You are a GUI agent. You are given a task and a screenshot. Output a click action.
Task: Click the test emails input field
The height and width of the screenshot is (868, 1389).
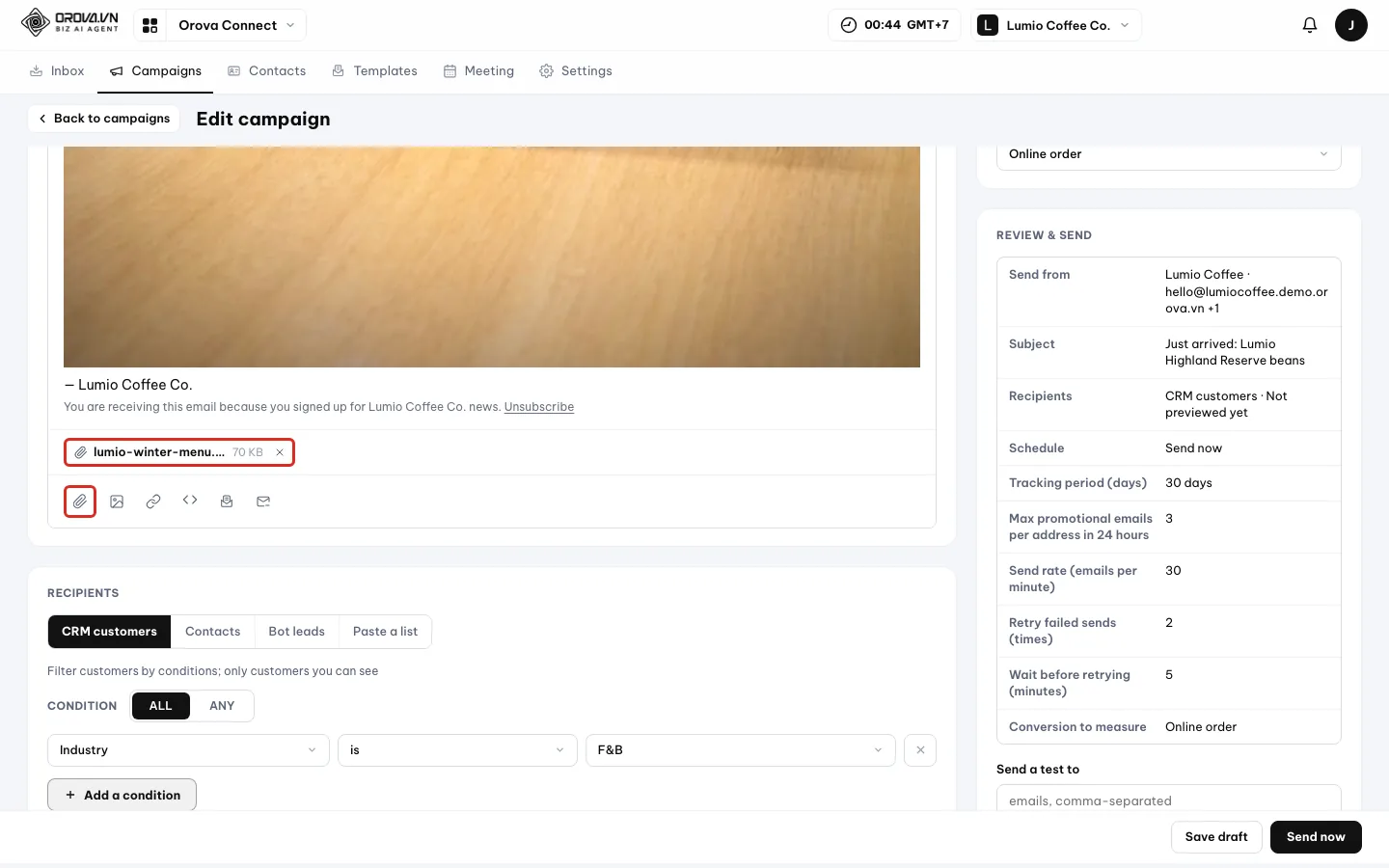pyautogui.click(x=1168, y=800)
